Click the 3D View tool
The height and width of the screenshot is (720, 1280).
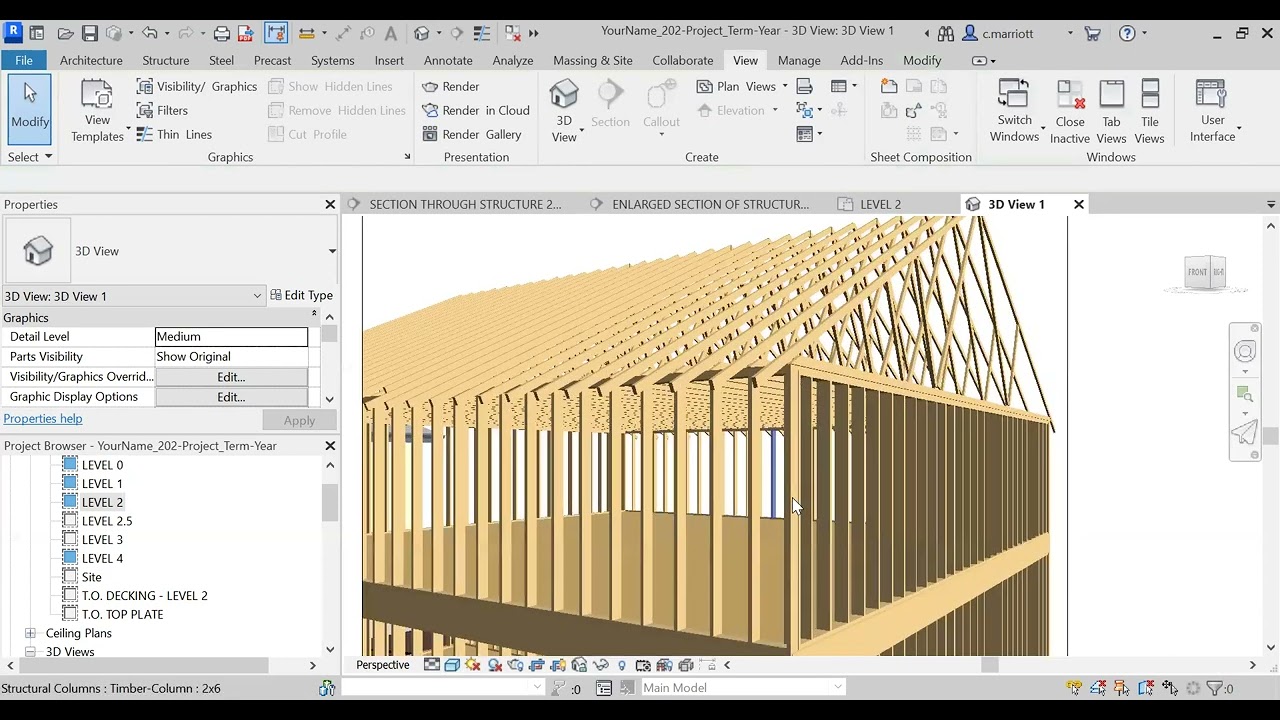pos(564,111)
